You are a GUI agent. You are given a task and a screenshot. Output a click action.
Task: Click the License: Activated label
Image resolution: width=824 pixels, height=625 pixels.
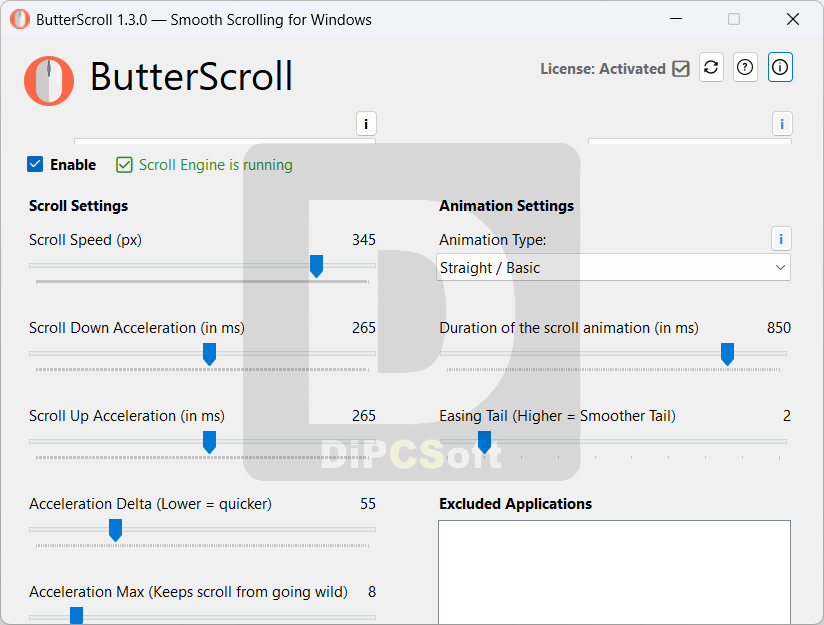(603, 69)
